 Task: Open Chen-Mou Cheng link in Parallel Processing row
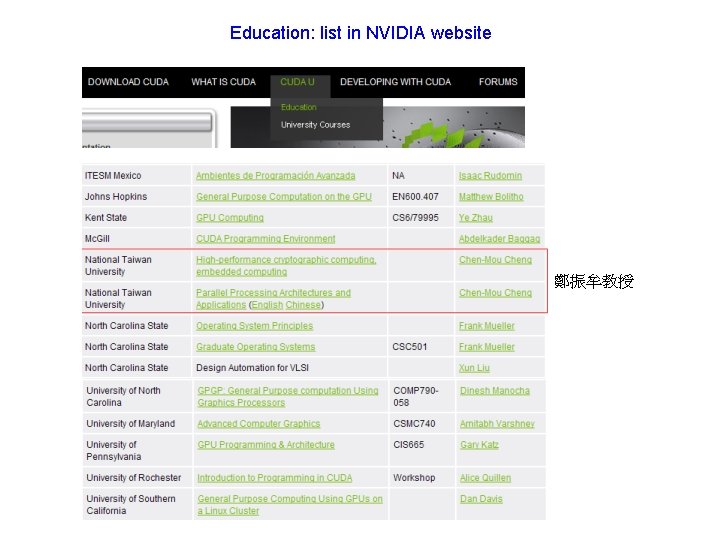pos(495,293)
